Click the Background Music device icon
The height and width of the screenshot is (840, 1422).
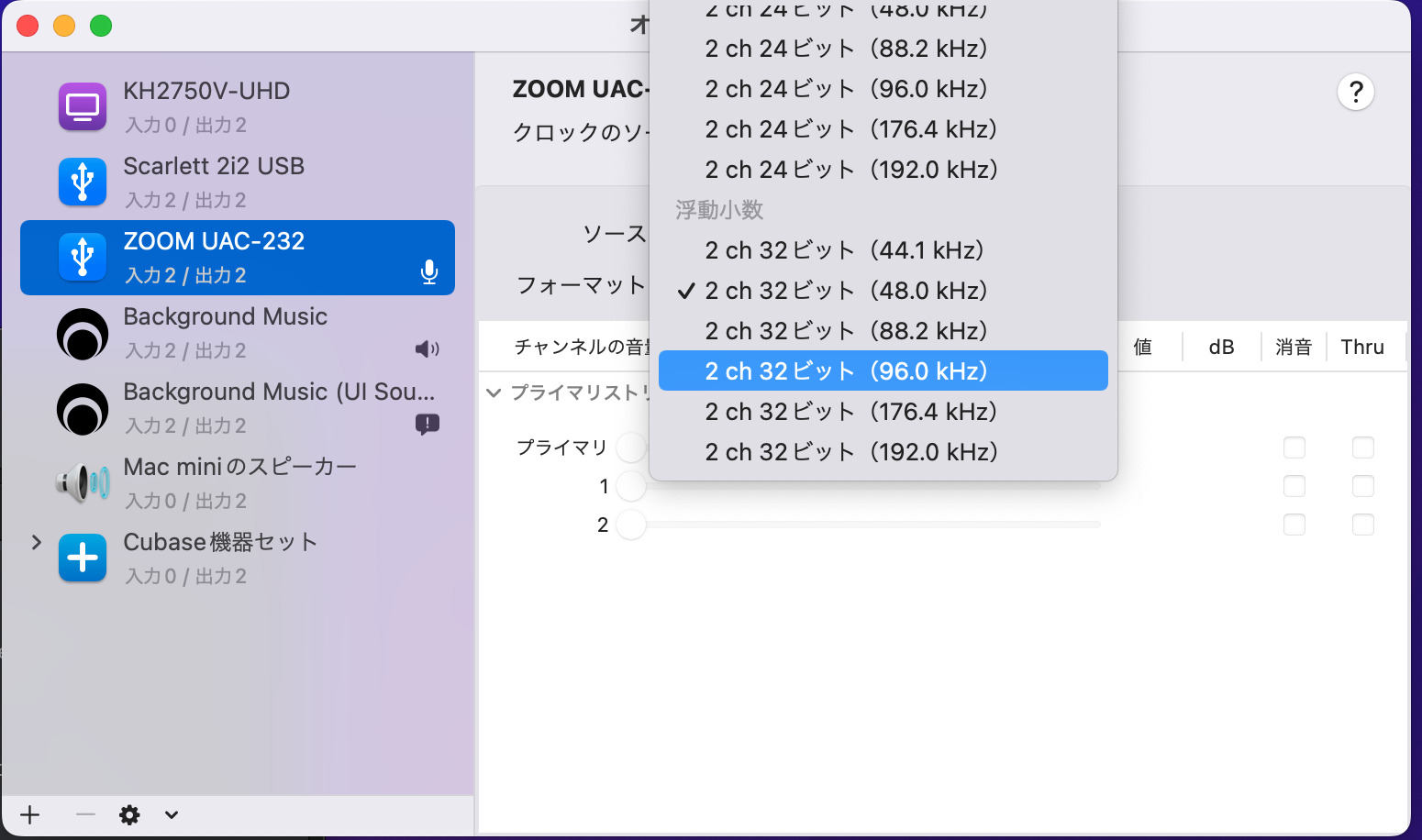(83, 334)
